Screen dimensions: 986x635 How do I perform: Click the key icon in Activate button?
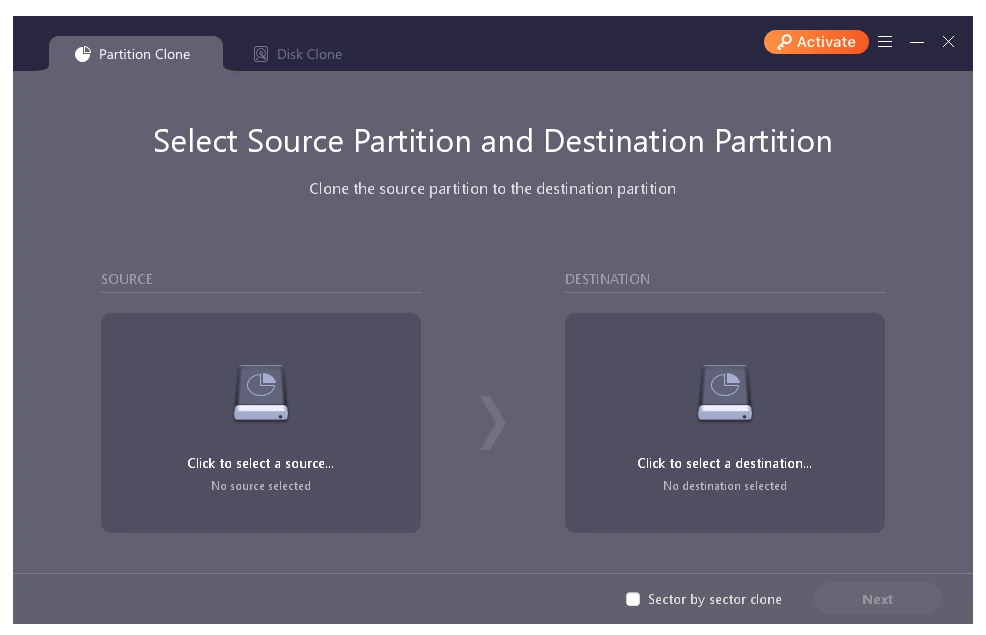pyautogui.click(x=784, y=42)
